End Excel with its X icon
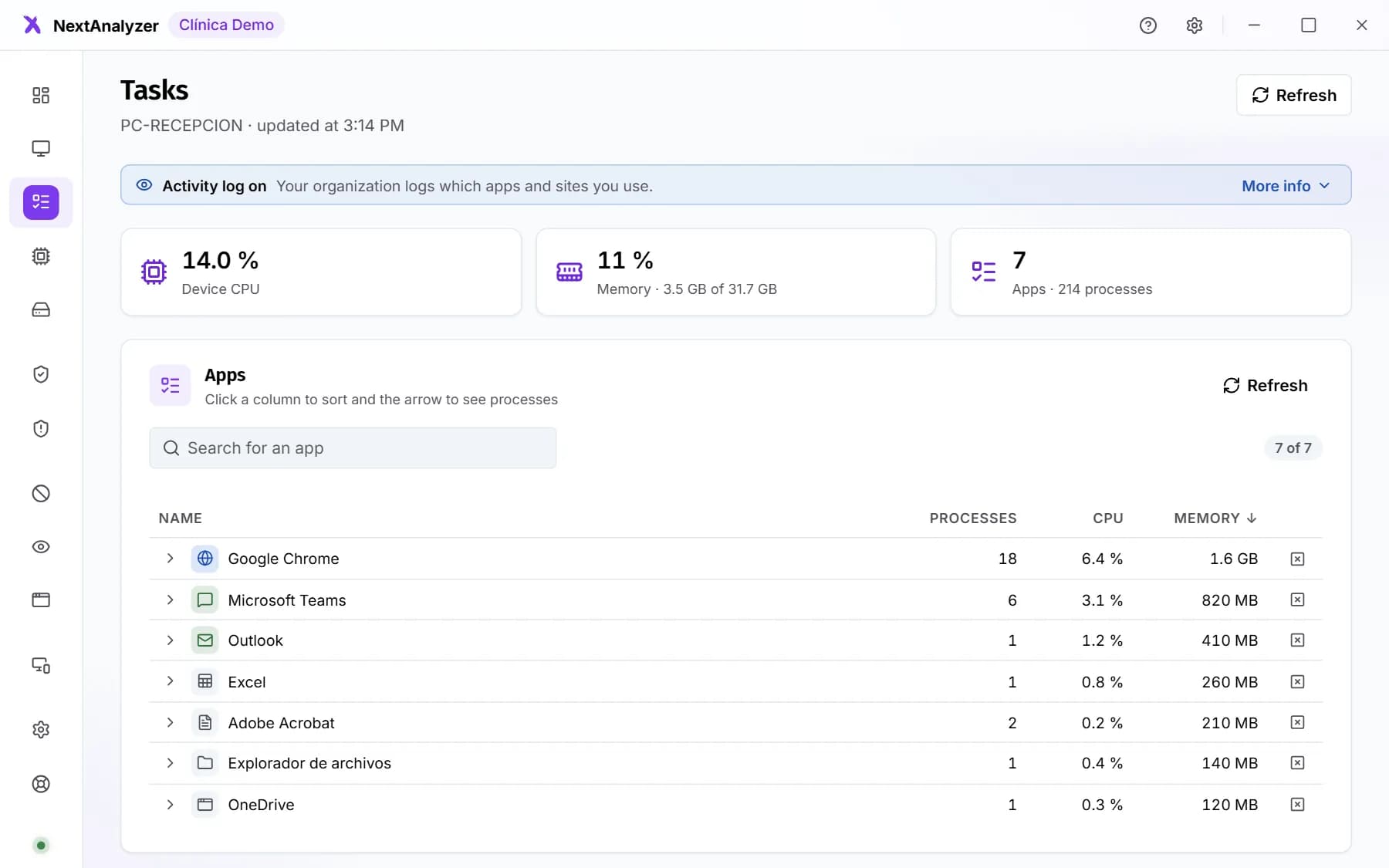 coord(1297,682)
